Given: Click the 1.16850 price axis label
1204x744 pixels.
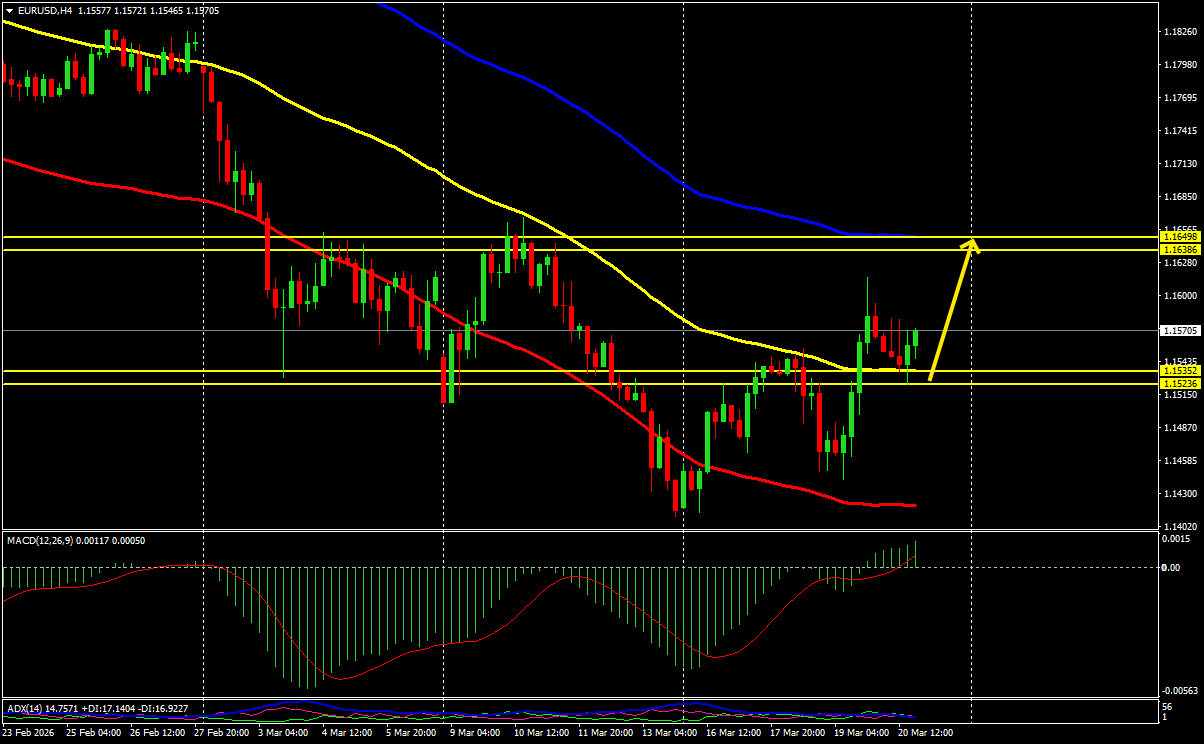Looking at the screenshot, I should [x=1181, y=197].
